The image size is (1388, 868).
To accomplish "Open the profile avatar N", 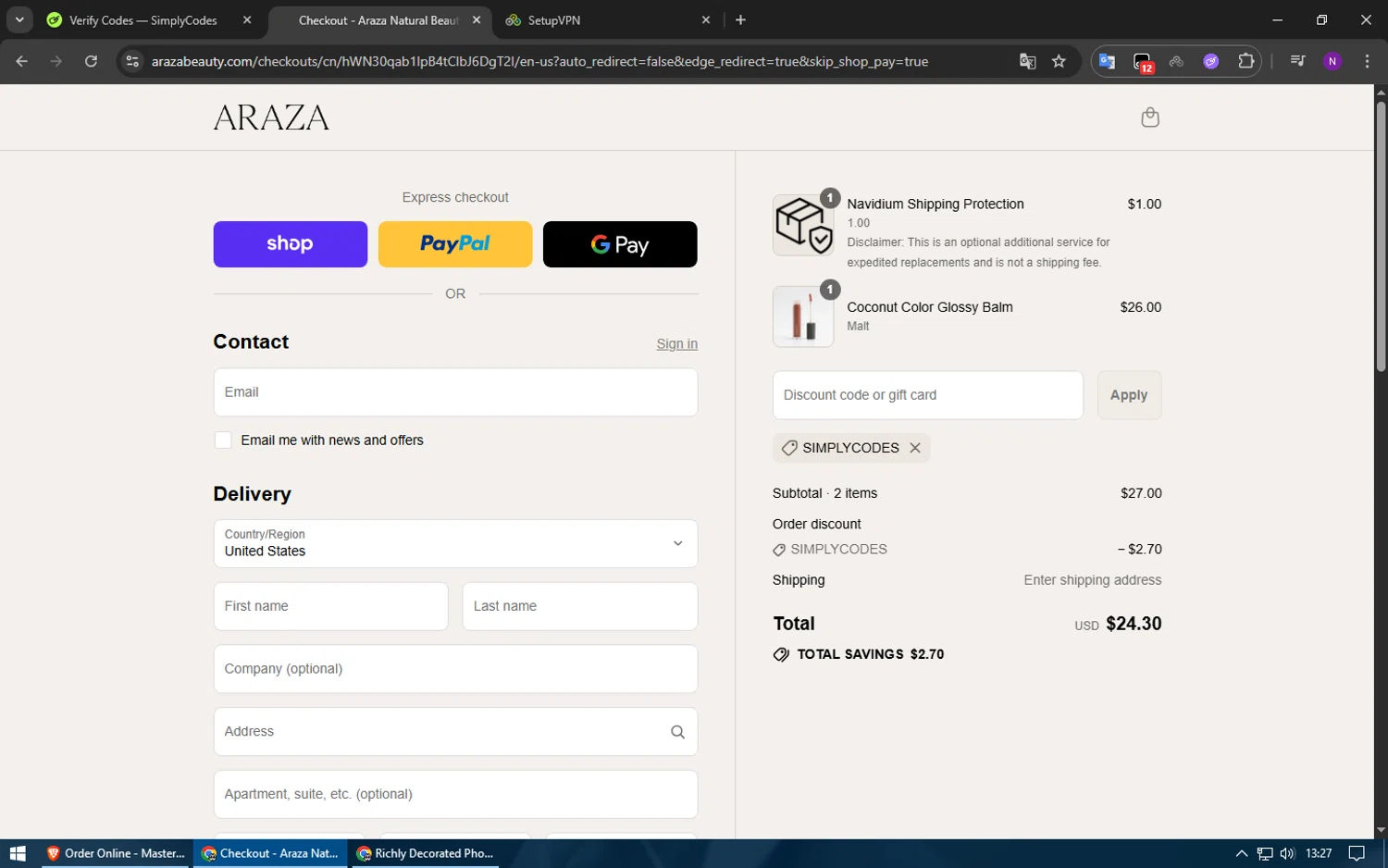I will click(1332, 61).
